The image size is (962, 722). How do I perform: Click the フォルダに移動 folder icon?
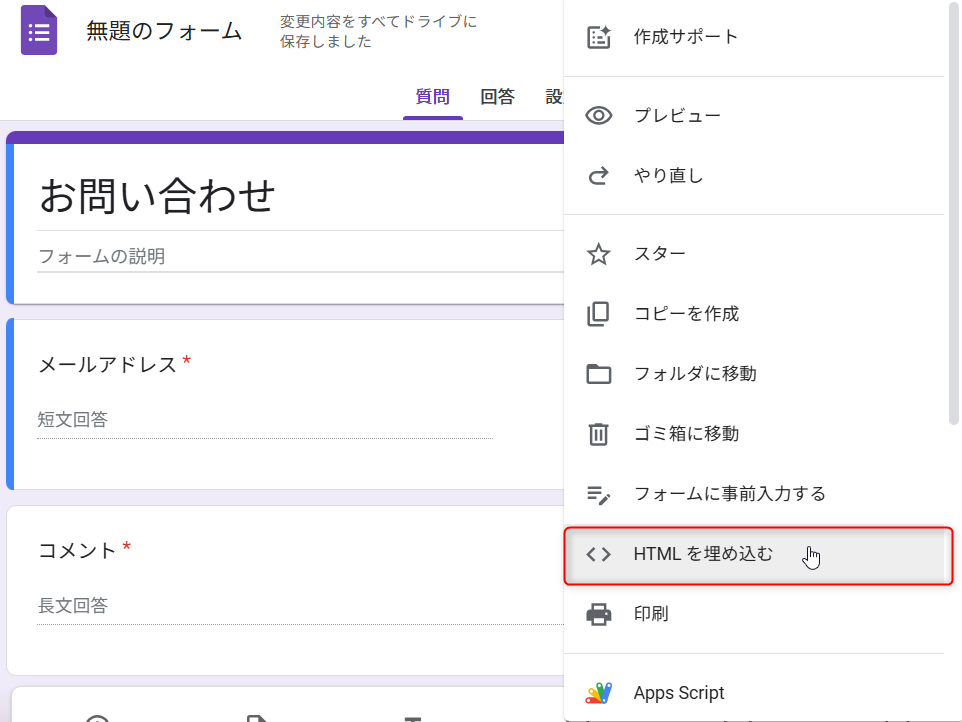(599, 374)
